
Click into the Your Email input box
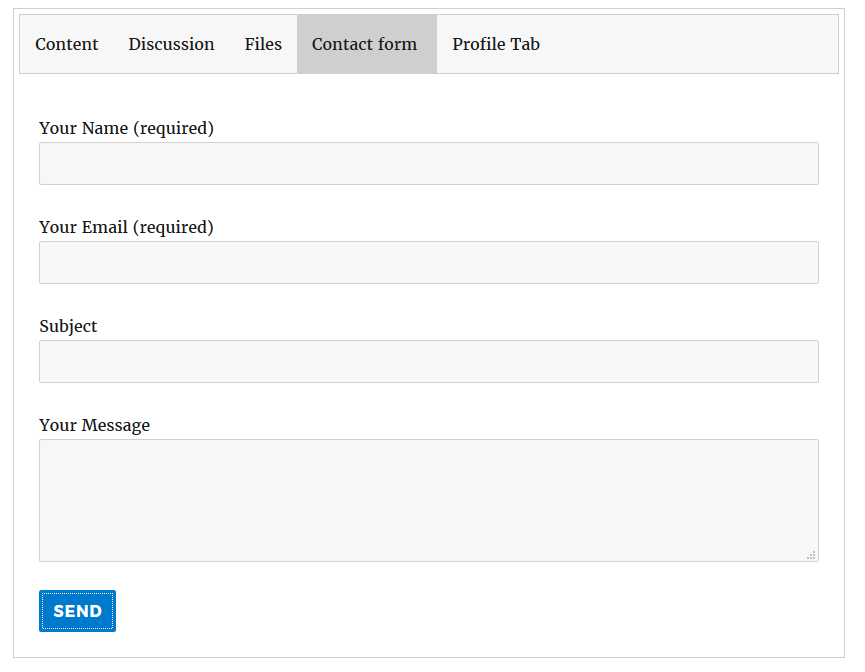429,263
